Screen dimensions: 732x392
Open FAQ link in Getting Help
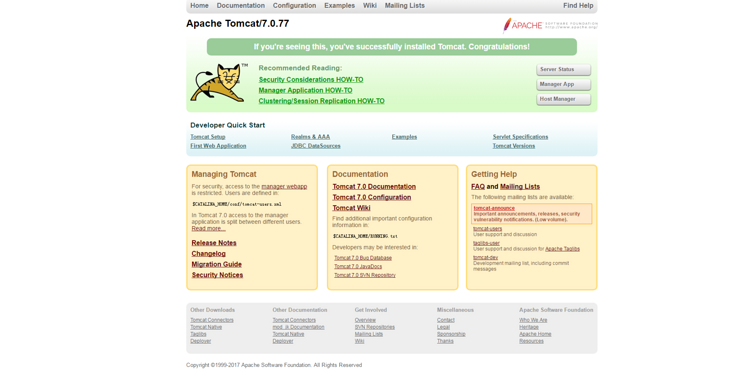pyautogui.click(x=478, y=187)
